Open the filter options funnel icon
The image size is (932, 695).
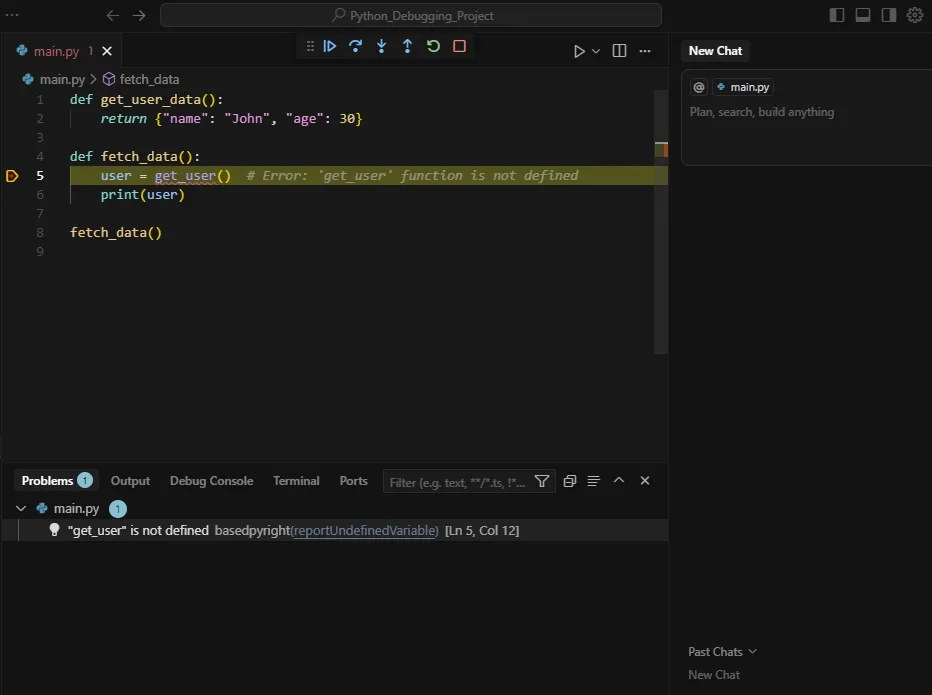click(x=542, y=481)
